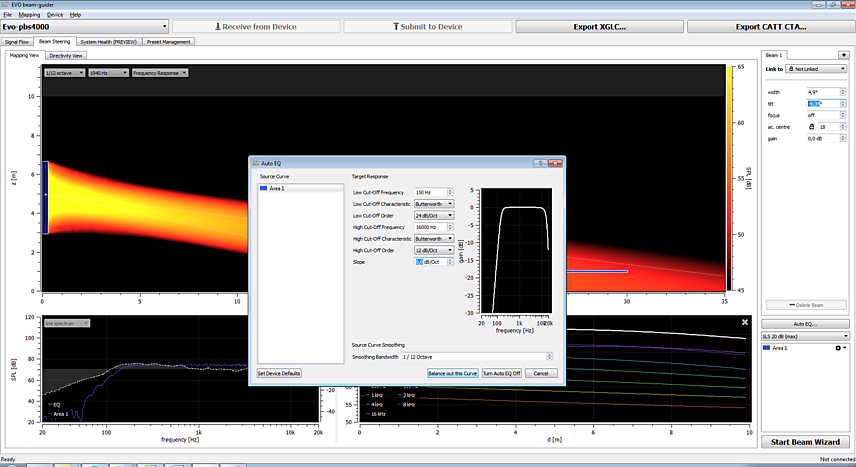Select Area 1 in Source Curve list
Screen dimensions: 856x467
(301, 188)
